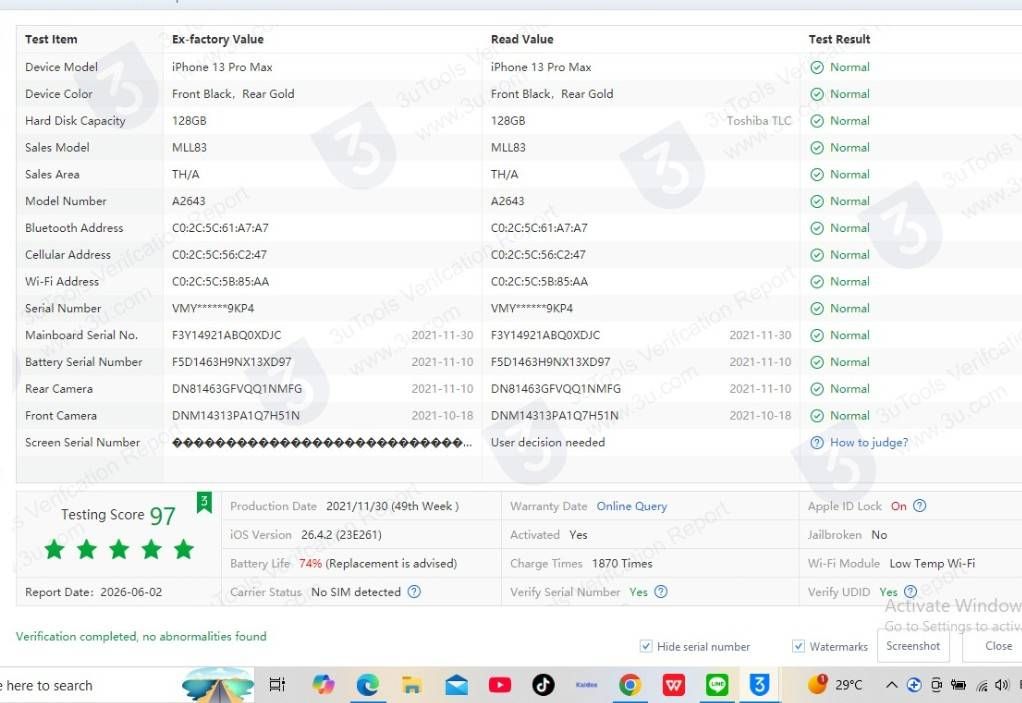The image size is (1022, 703).
Task: Click the Read Value column header
Action: click(522, 39)
